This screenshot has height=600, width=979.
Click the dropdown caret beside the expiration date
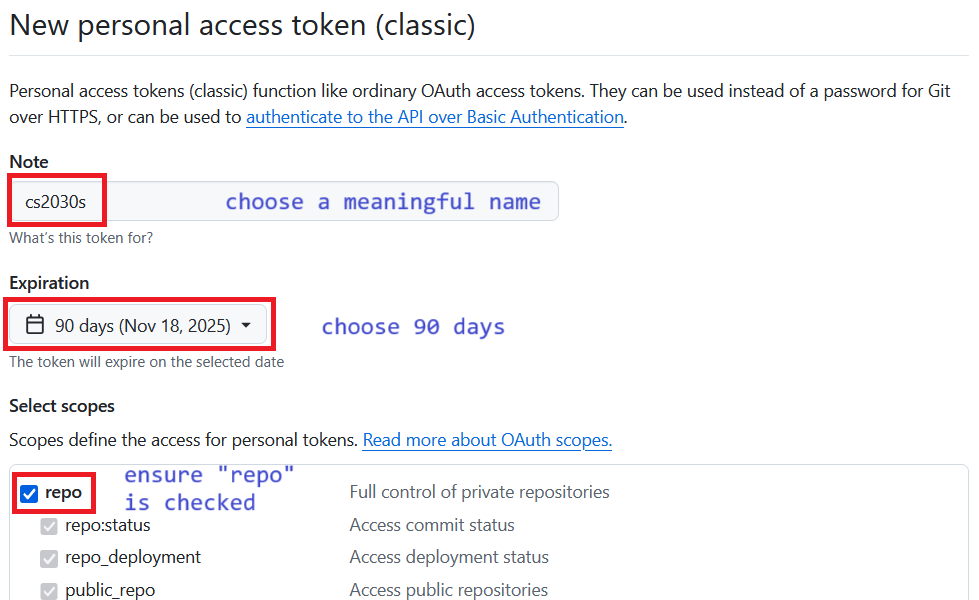click(245, 324)
